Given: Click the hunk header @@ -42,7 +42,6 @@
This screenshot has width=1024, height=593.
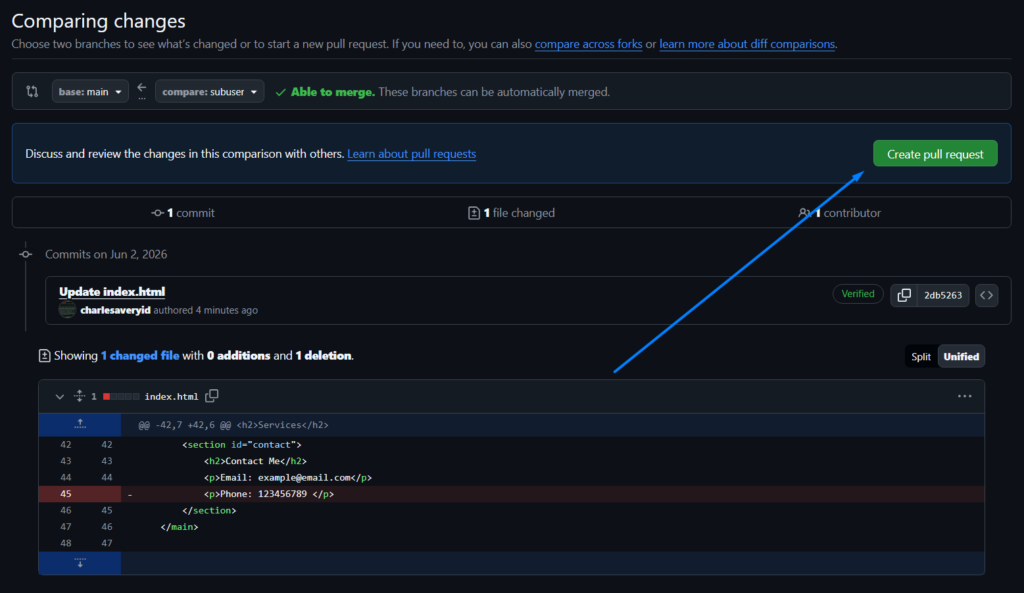Looking at the screenshot, I should pyautogui.click(x=233, y=425).
